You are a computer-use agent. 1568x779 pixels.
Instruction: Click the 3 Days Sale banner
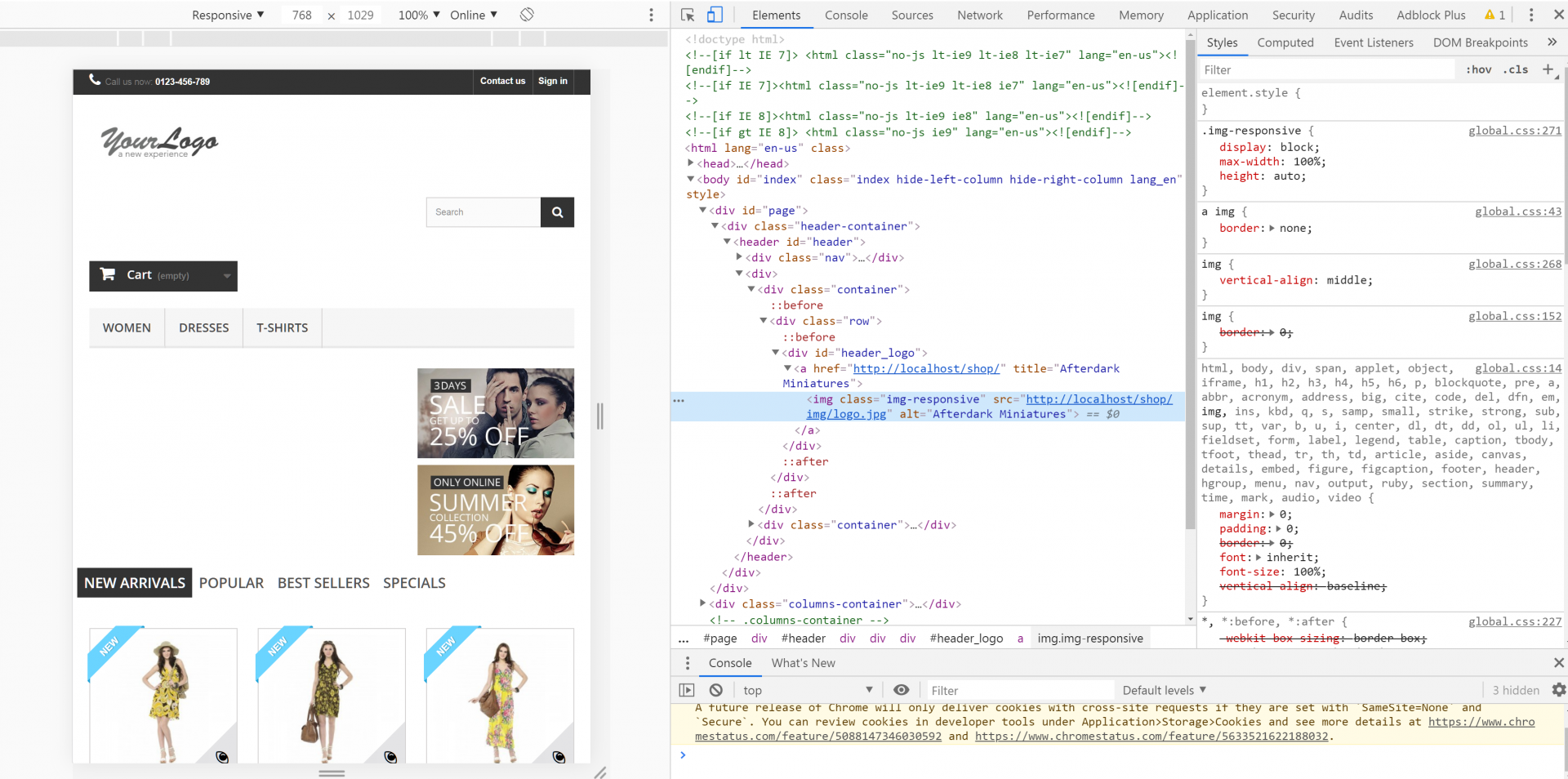pos(496,413)
